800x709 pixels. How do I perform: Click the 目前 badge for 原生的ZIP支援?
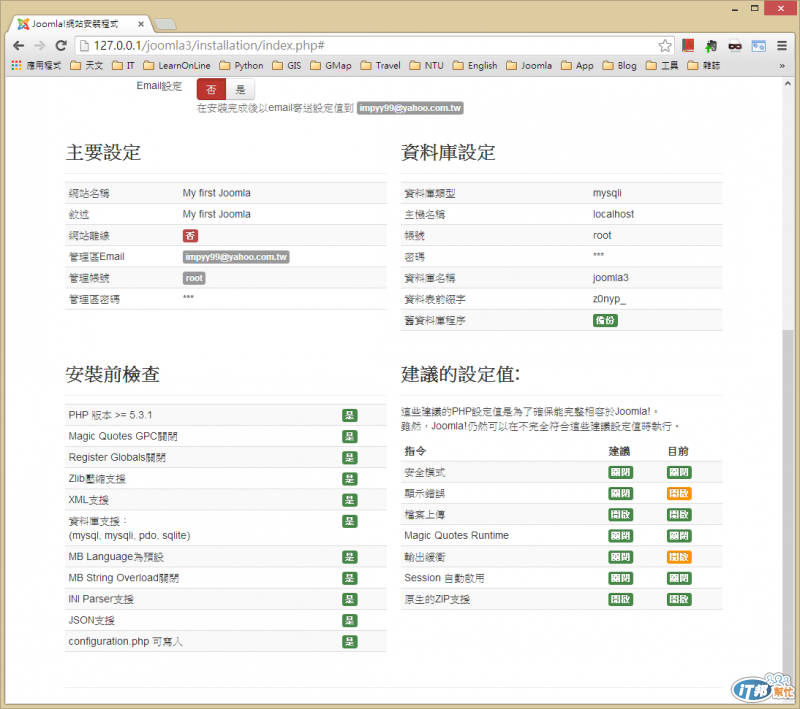(x=679, y=599)
